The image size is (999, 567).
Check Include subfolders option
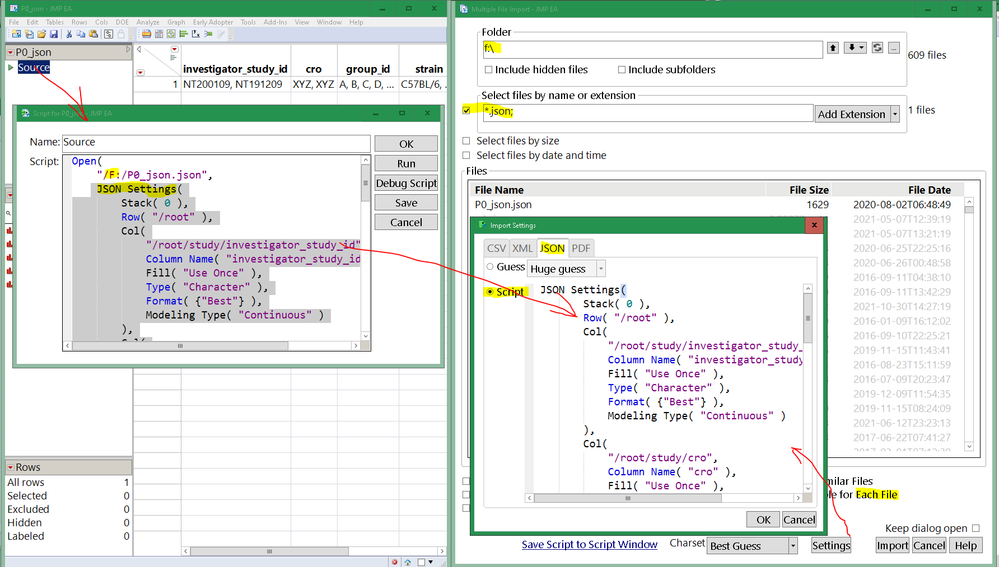pos(622,70)
